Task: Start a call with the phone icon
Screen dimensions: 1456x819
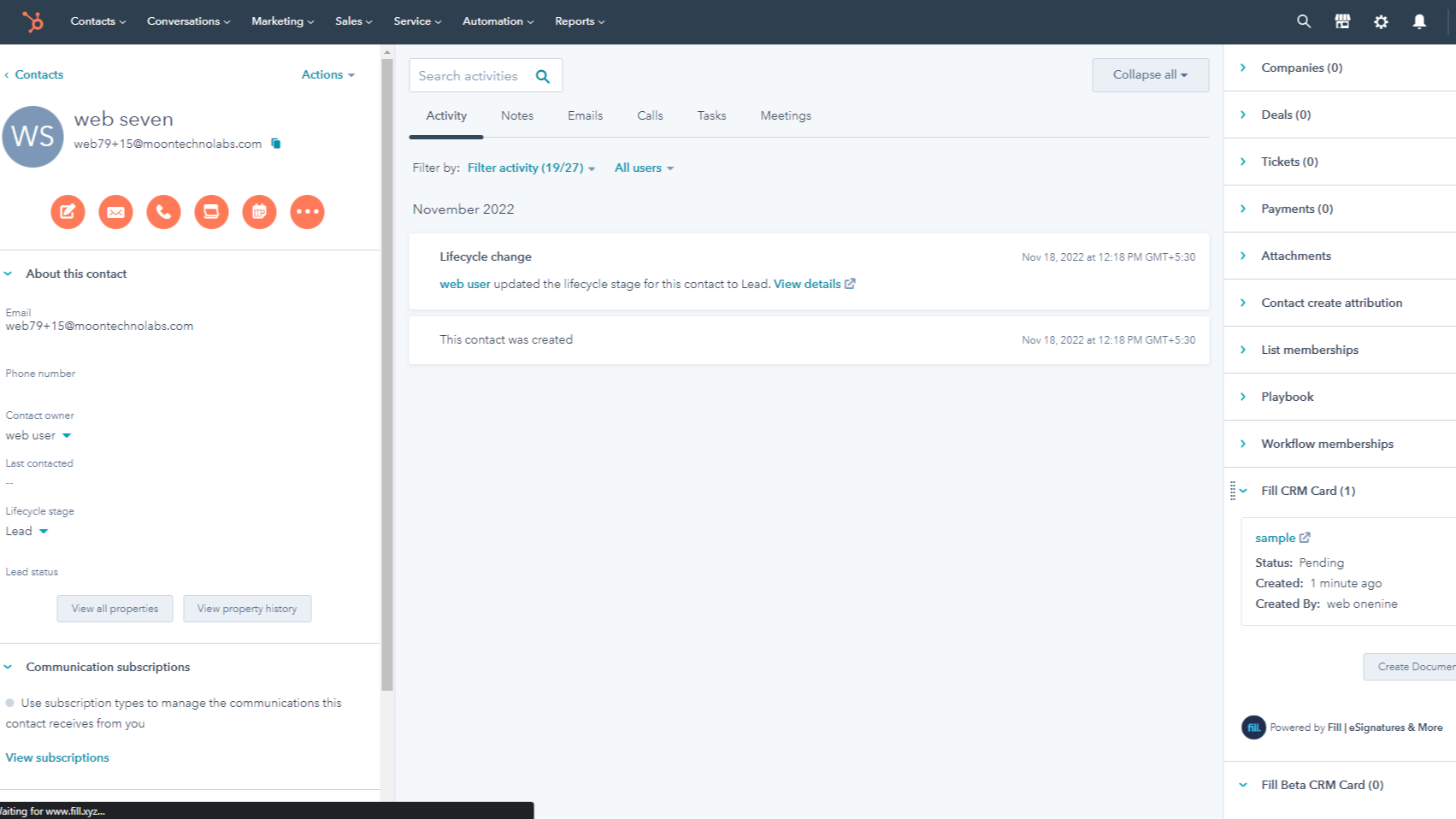Action: pos(163,211)
